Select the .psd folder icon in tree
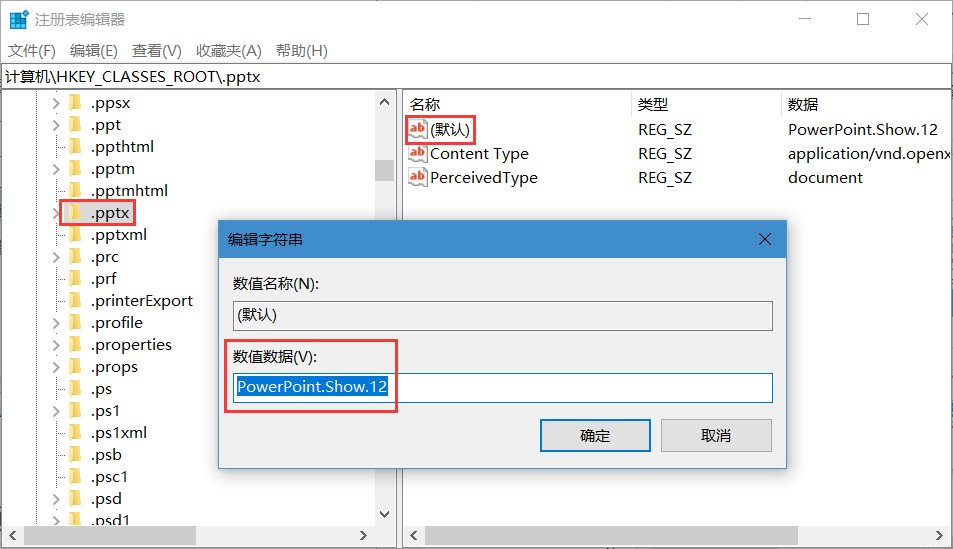953x549 pixels. click(x=75, y=498)
